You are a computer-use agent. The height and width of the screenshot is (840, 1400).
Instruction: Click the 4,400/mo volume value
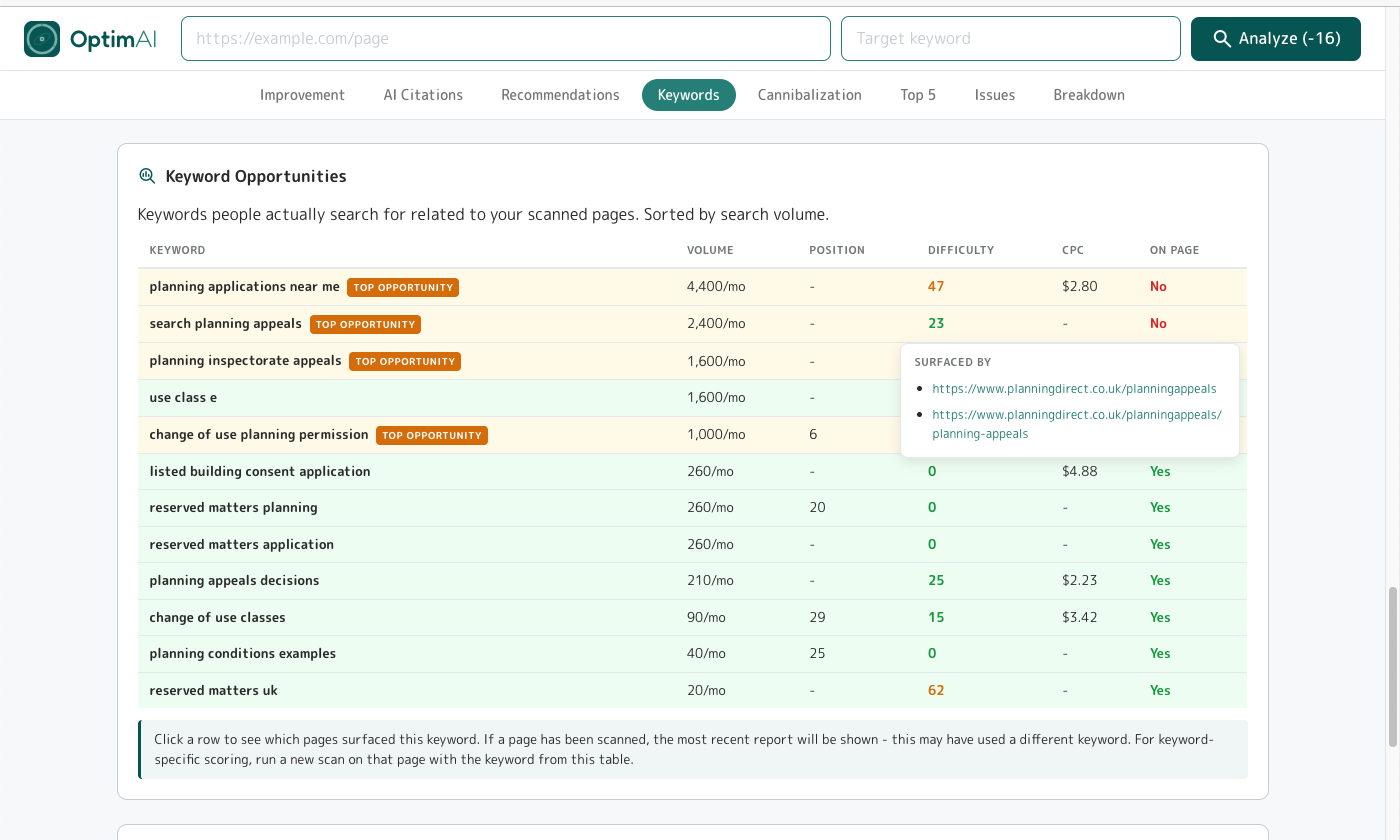[716, 287]
